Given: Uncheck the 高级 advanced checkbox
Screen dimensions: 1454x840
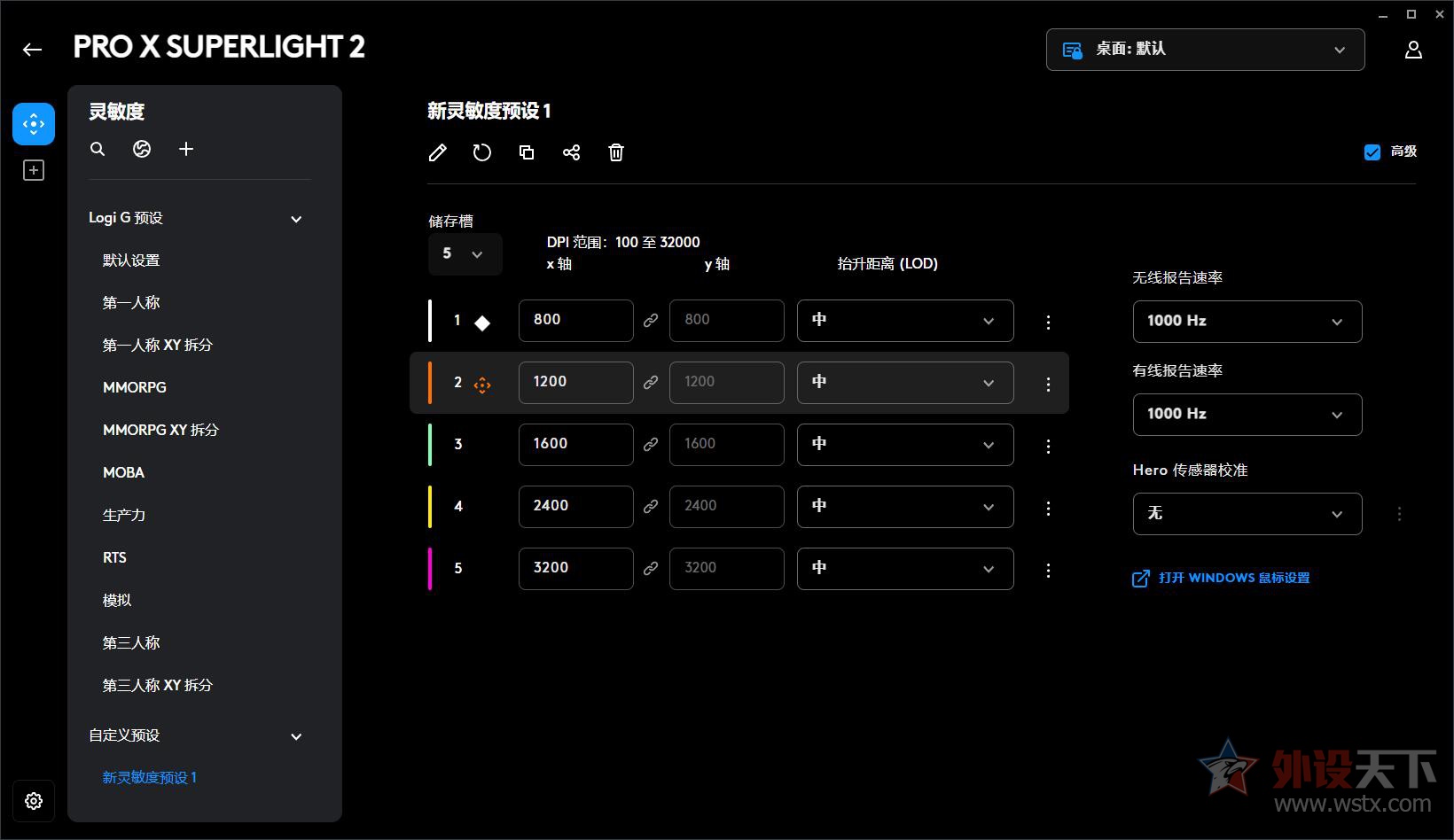Looking at the screenshot, I should click(1372, 152).
